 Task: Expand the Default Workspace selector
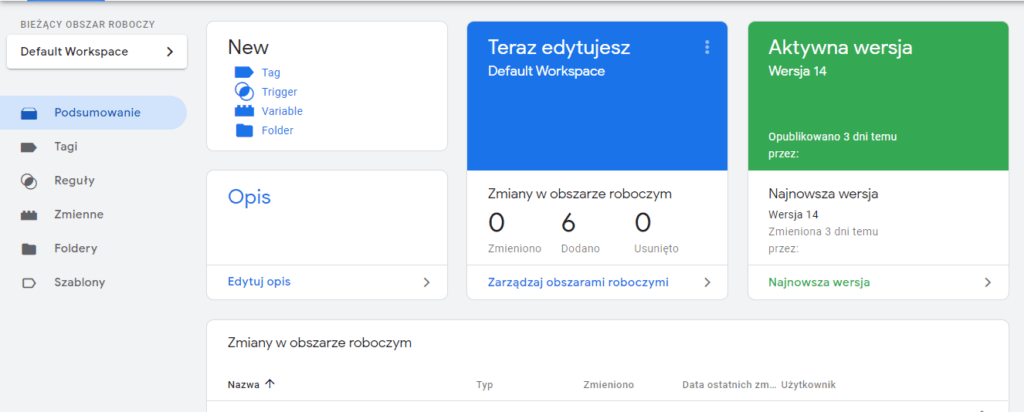[96, 52]
